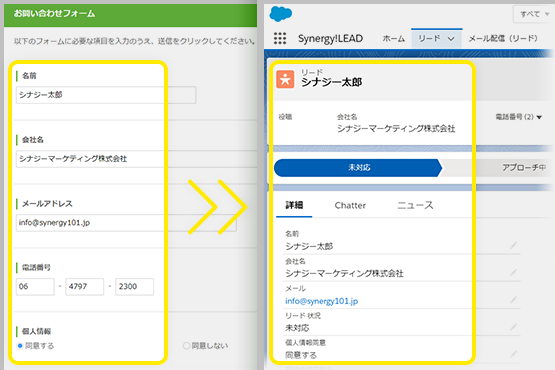Expand the リード tab chevron menu
The width and height of the screenshot is (555, 370).
[451, 39]
